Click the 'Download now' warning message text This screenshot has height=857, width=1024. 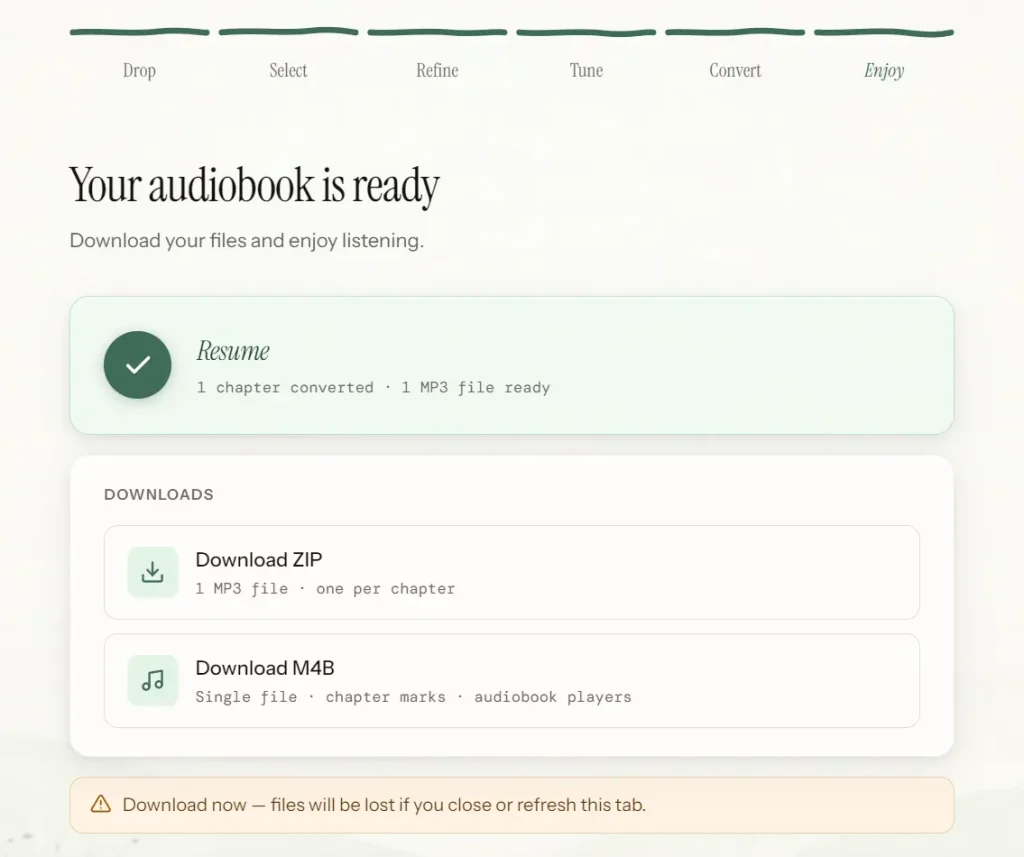pyautogui.click(x=384, y=805)
